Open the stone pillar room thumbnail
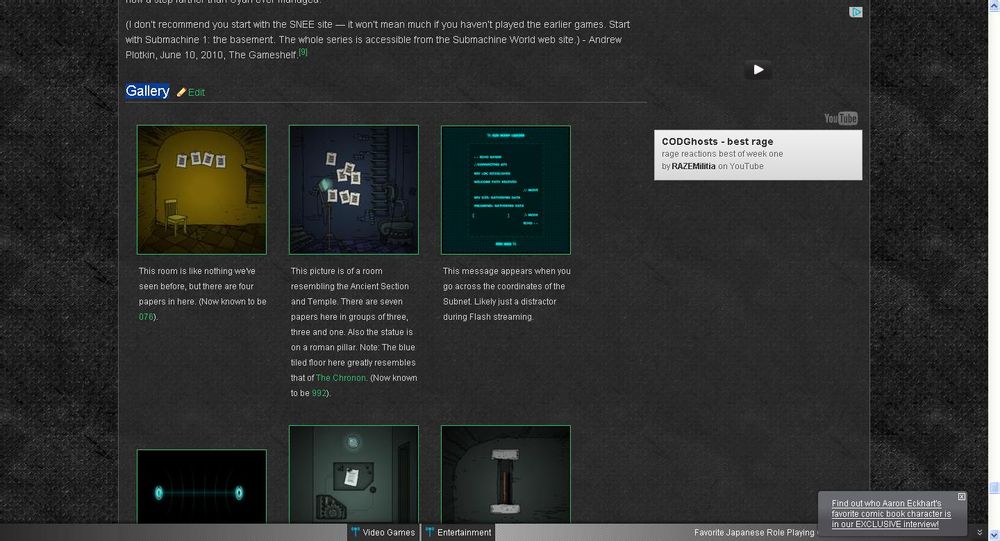The height and width of the screenshot is (541, 1000). point(506,475)
